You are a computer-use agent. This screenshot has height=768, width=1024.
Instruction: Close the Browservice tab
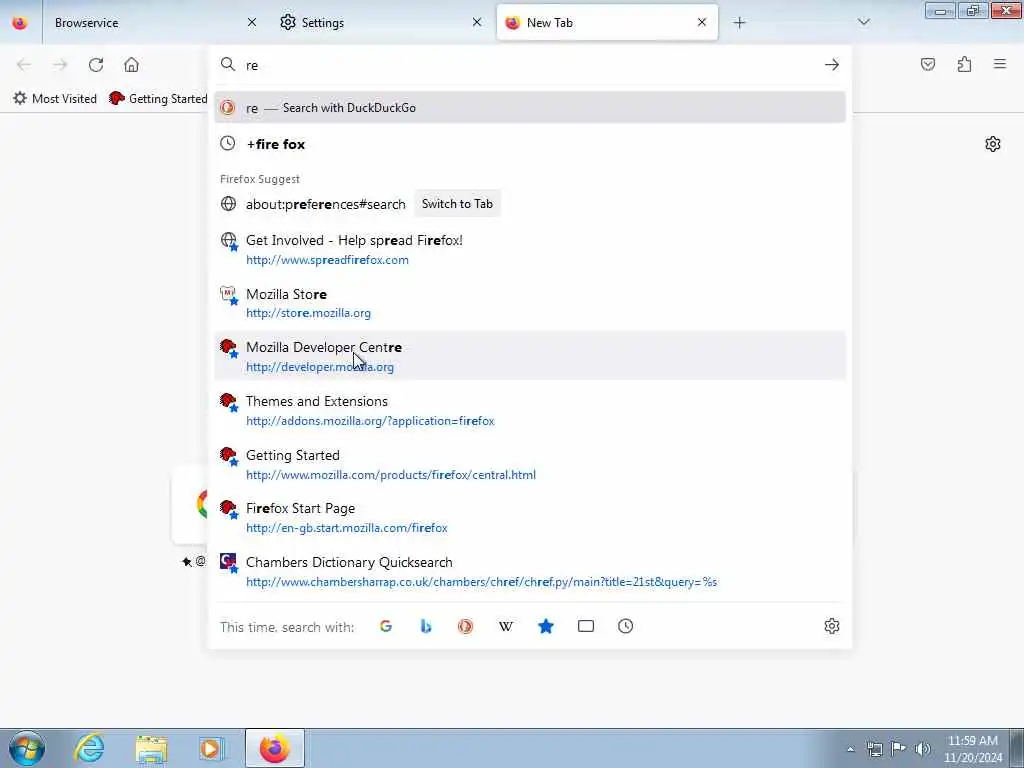252,22
